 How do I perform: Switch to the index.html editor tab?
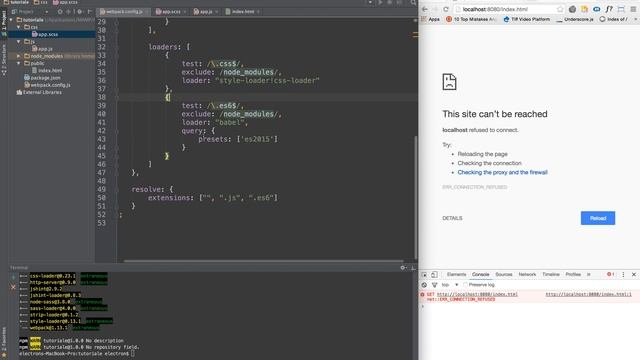(242, 11)
